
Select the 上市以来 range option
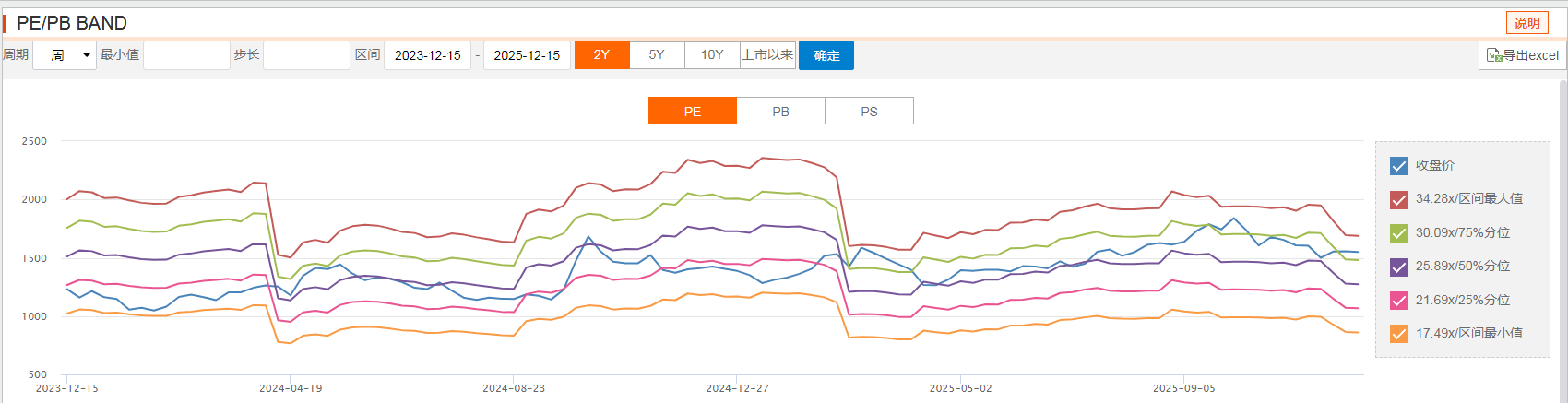[x=767, y=55]
